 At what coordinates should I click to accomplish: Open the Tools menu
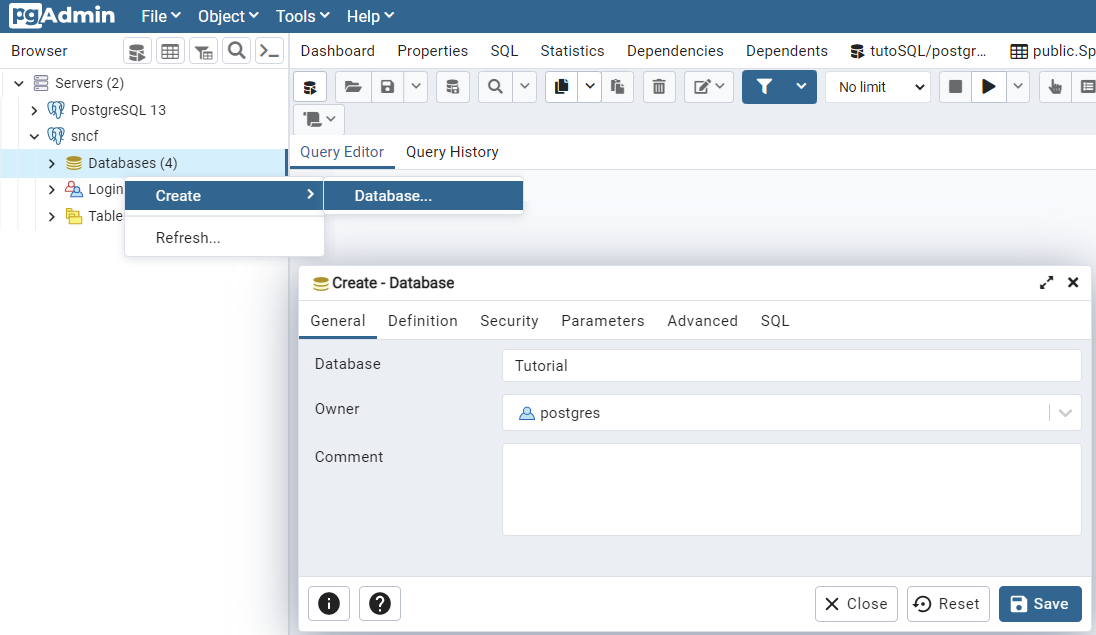302,16
